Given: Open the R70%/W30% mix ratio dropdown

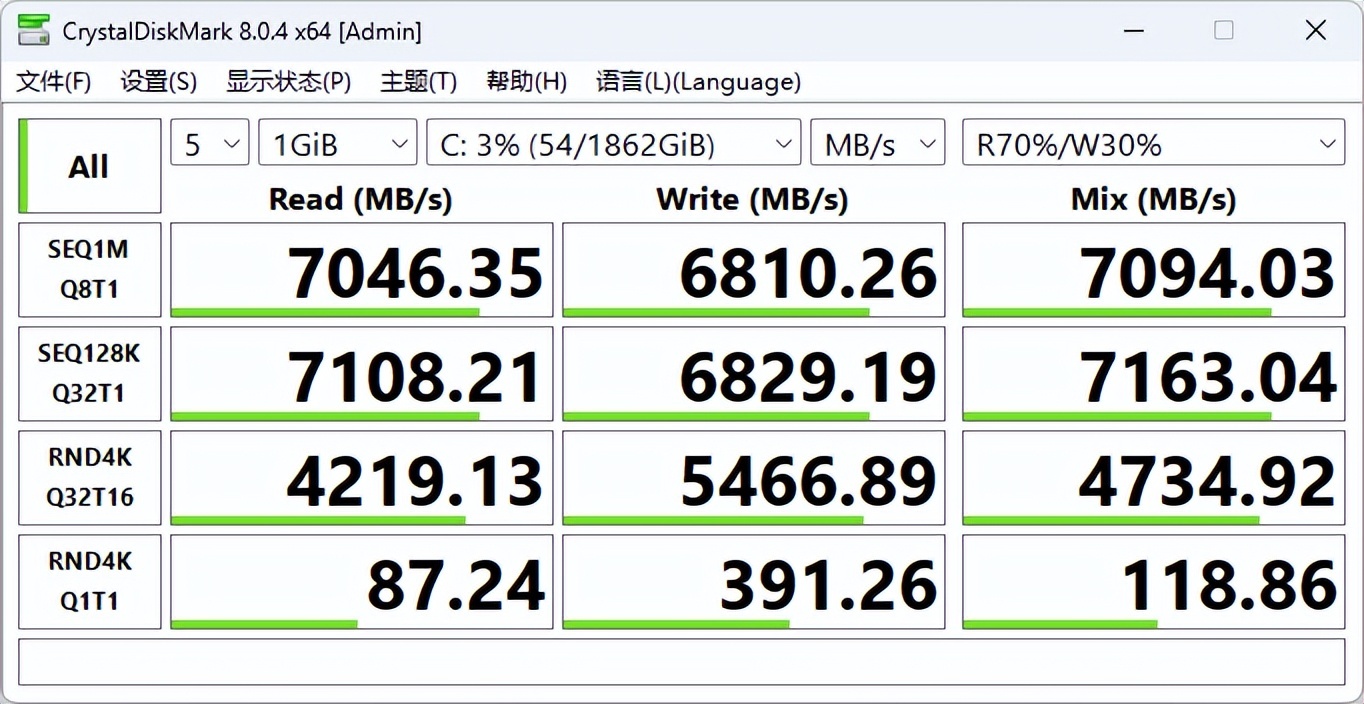Looking at the screenshot, I should pos(1153,145).
